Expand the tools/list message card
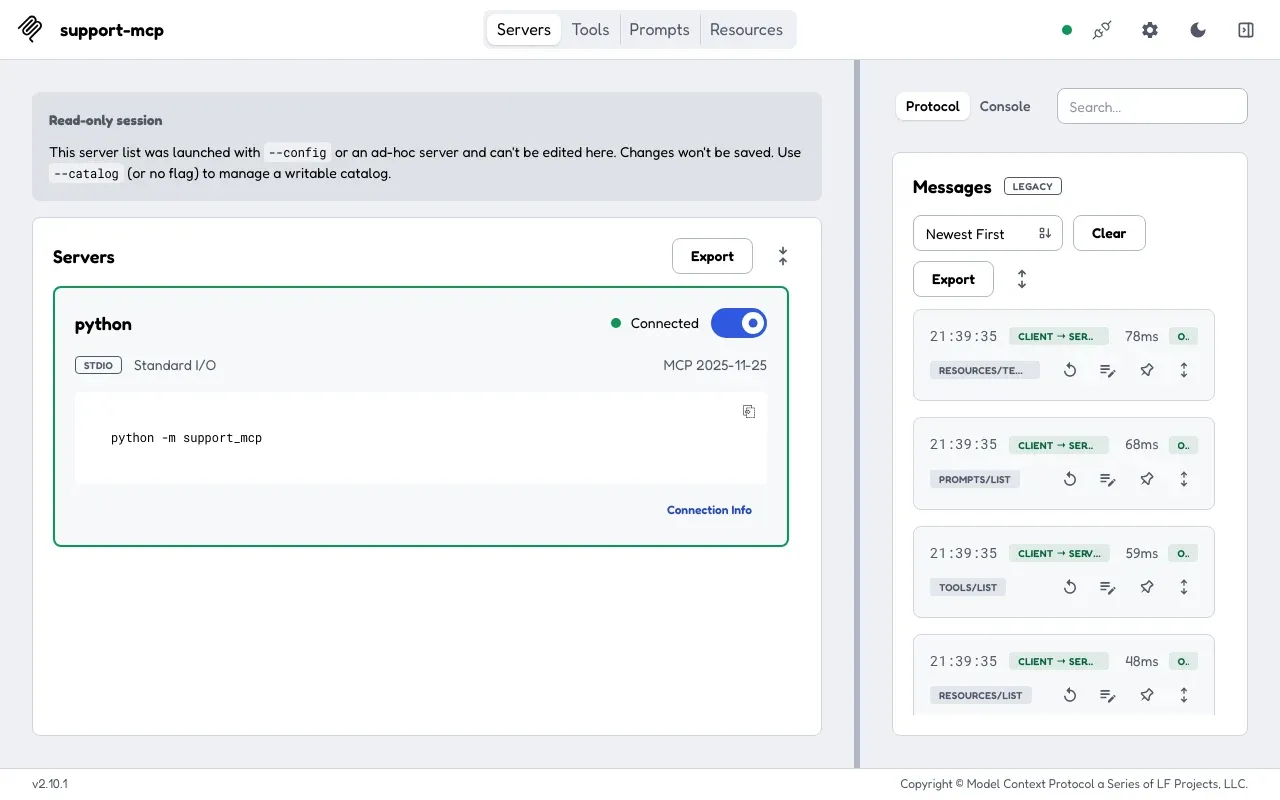 1184,587
